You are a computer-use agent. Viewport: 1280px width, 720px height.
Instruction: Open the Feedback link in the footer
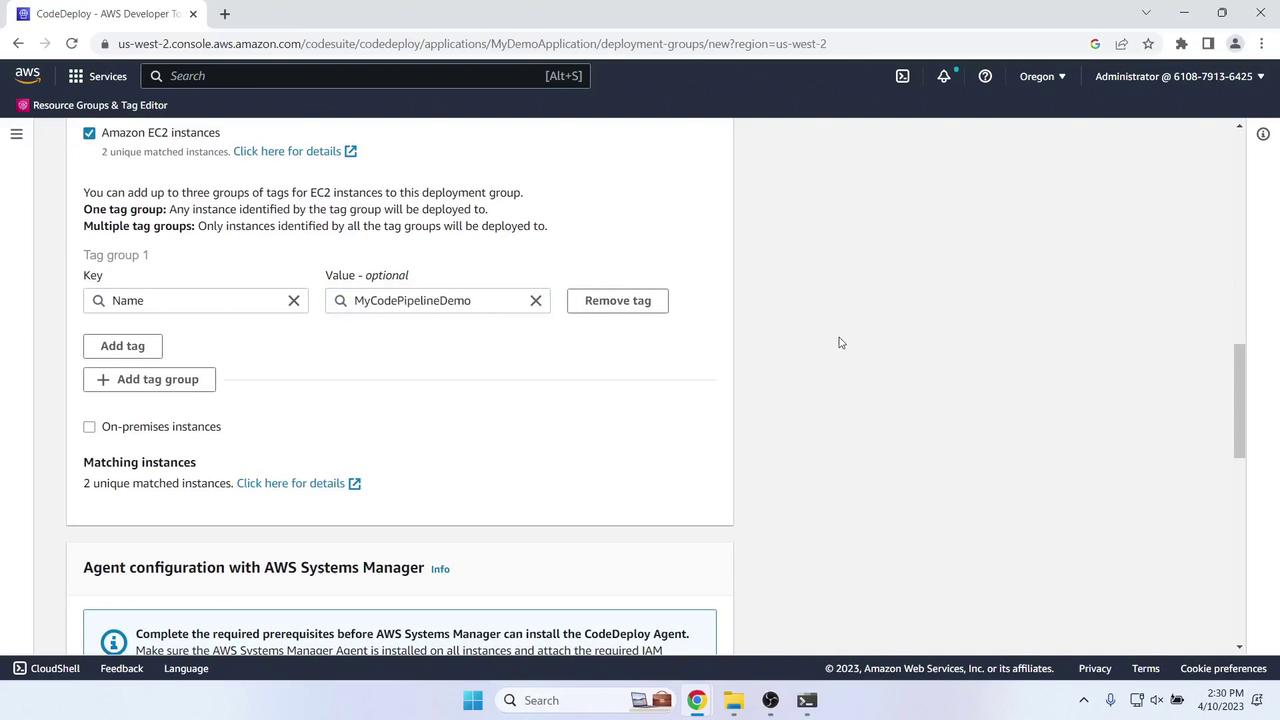[x=122, y=669]
